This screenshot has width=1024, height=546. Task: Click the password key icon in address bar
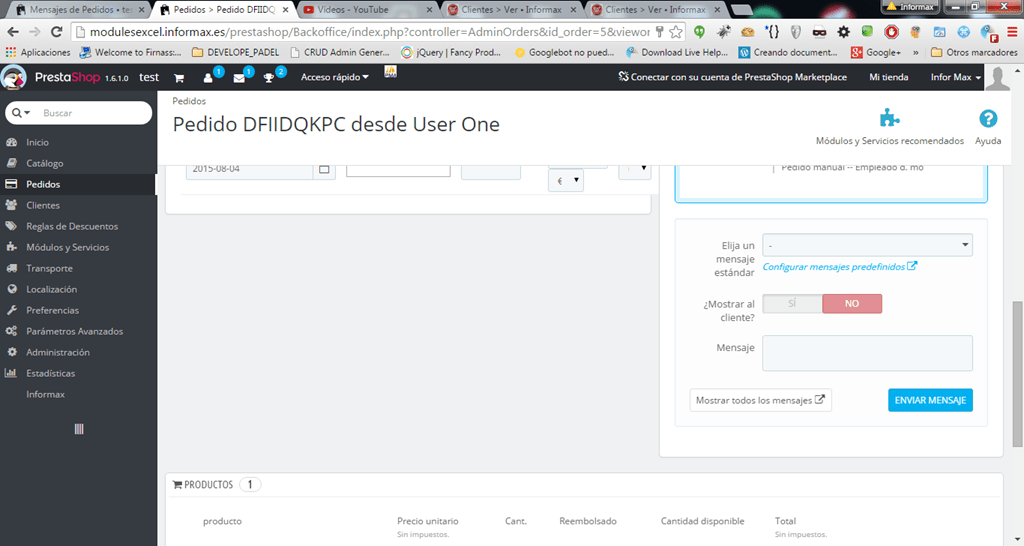(x=660, y=31)
